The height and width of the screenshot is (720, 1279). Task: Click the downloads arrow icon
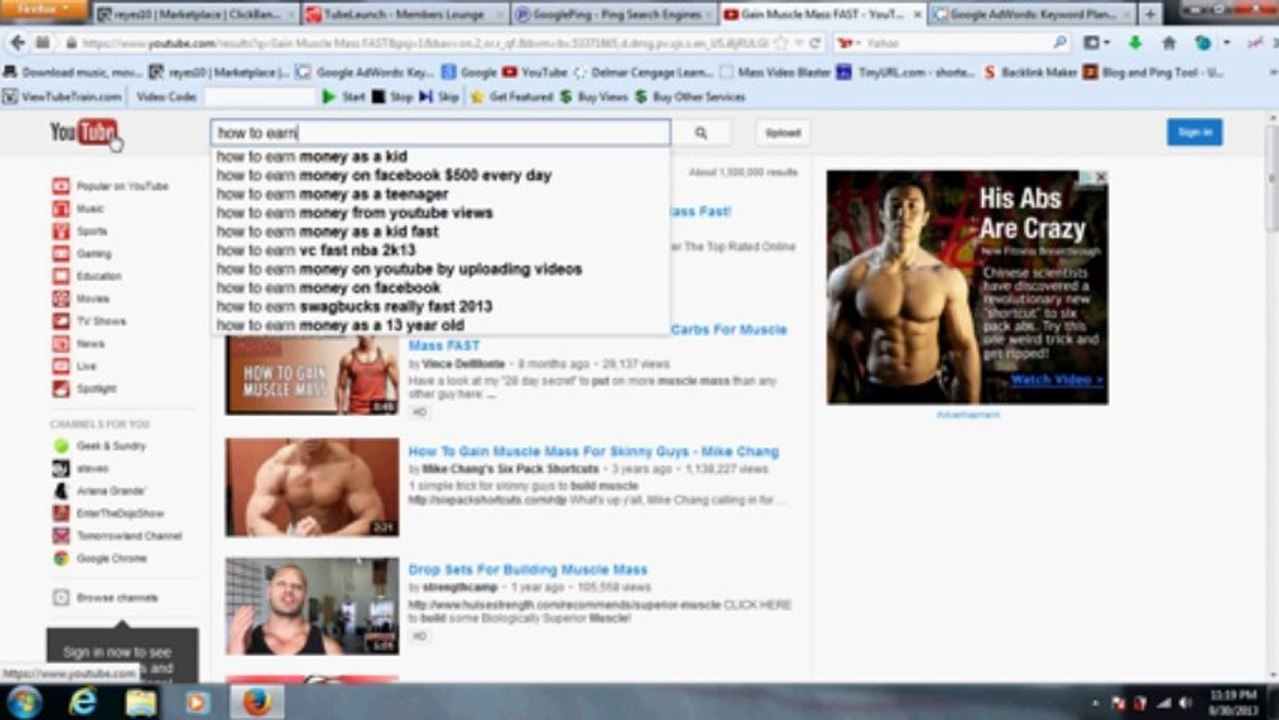click(1135, 43)
